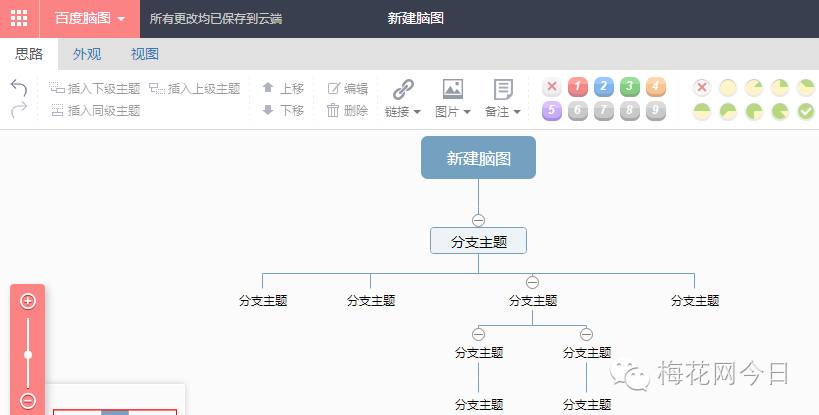Open the apps grid icon

19,18
